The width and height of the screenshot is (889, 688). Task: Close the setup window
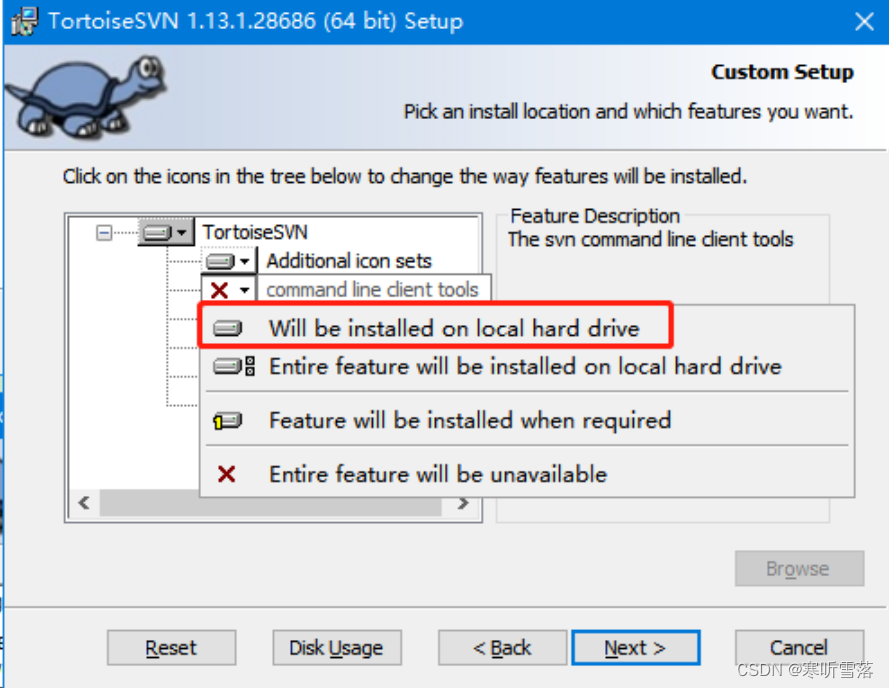863,22
